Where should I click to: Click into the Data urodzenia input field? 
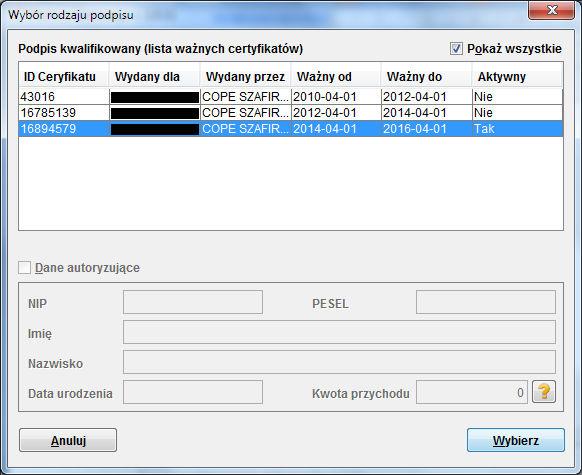pyautogui.click(x=193, y=392)
